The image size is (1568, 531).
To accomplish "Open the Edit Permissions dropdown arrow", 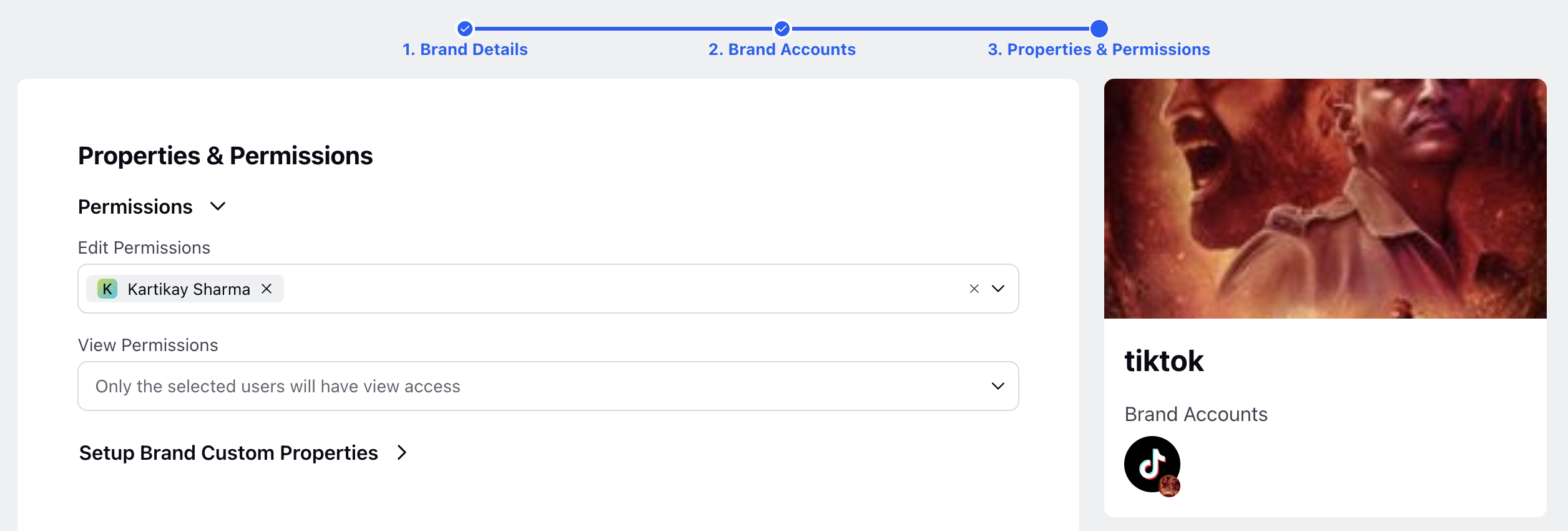I will (998, 289).
